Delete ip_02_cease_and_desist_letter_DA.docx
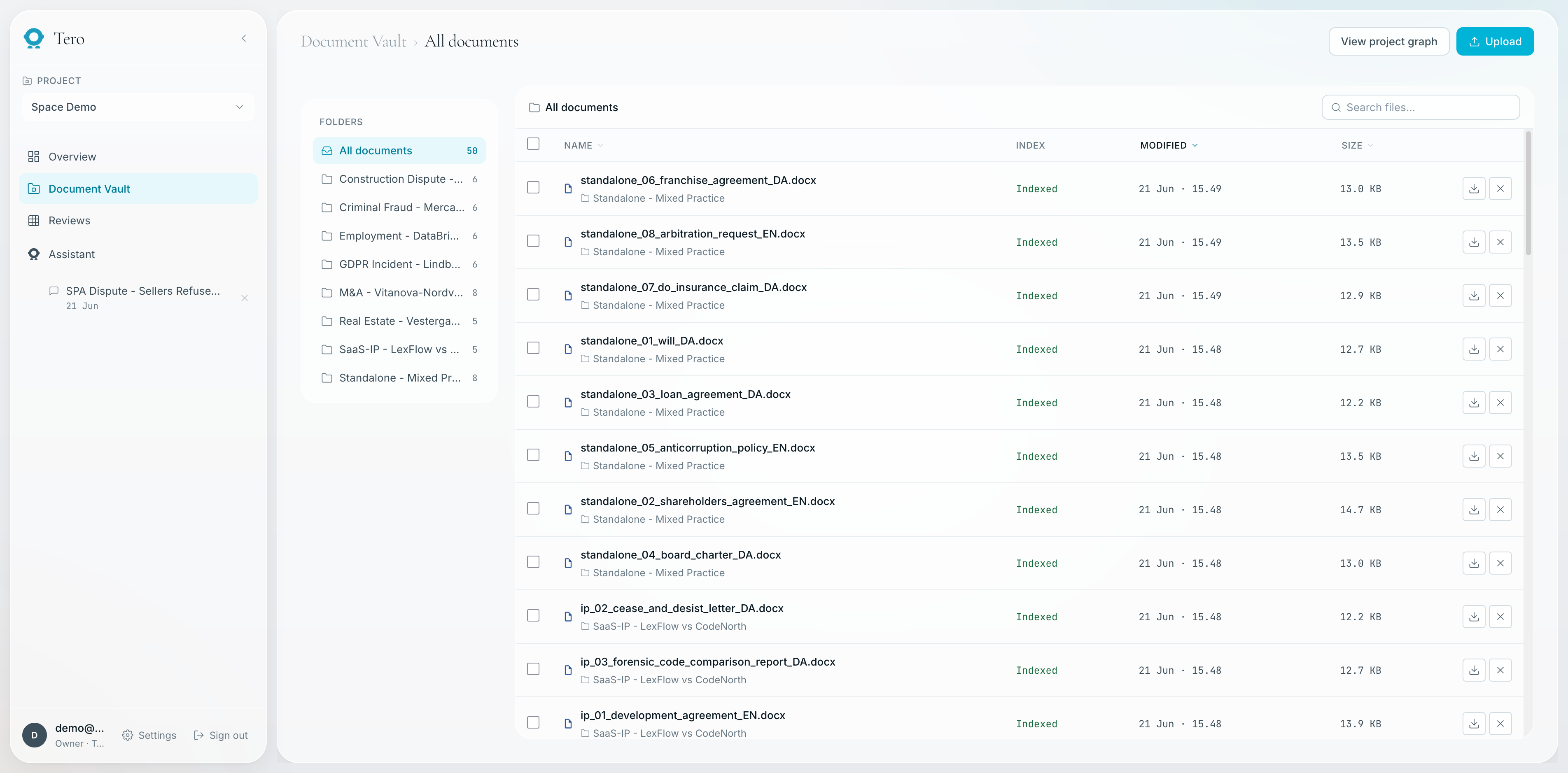 click(1500, 617)
